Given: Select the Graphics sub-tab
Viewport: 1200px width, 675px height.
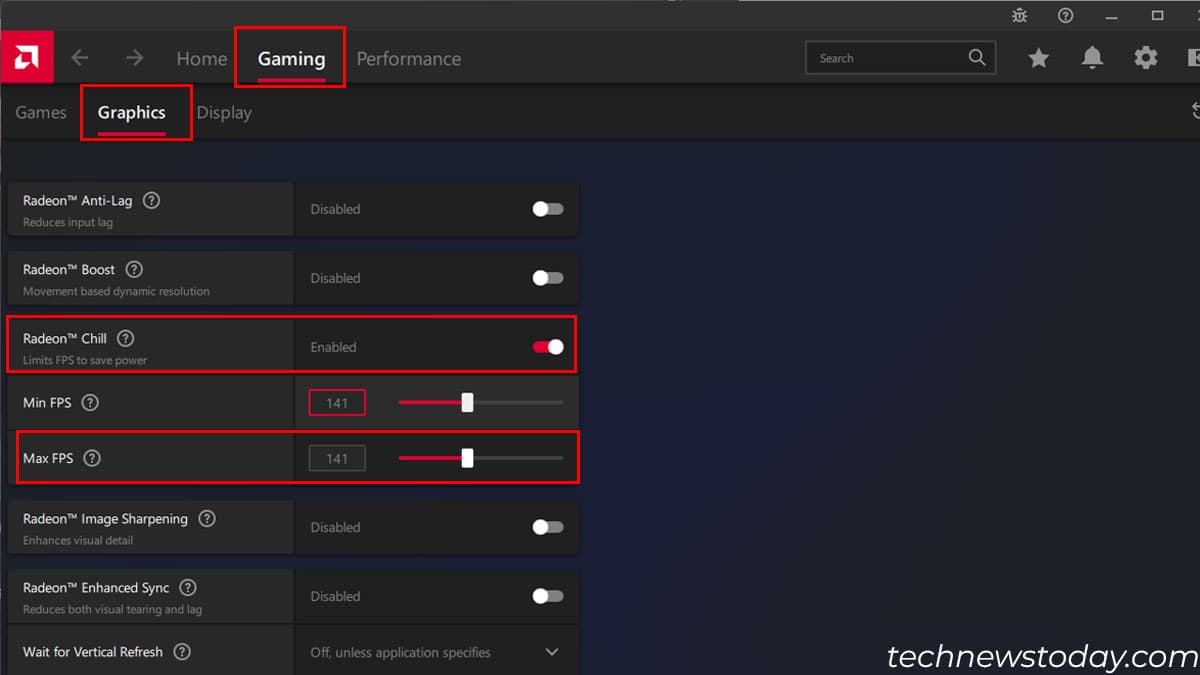Looking at the screenshot, I should pyautogui.click(x=131, y=112).
